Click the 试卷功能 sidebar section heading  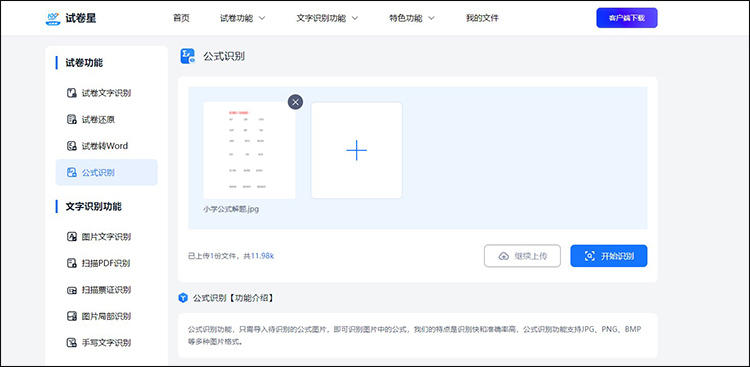click(x=84, y=63)
